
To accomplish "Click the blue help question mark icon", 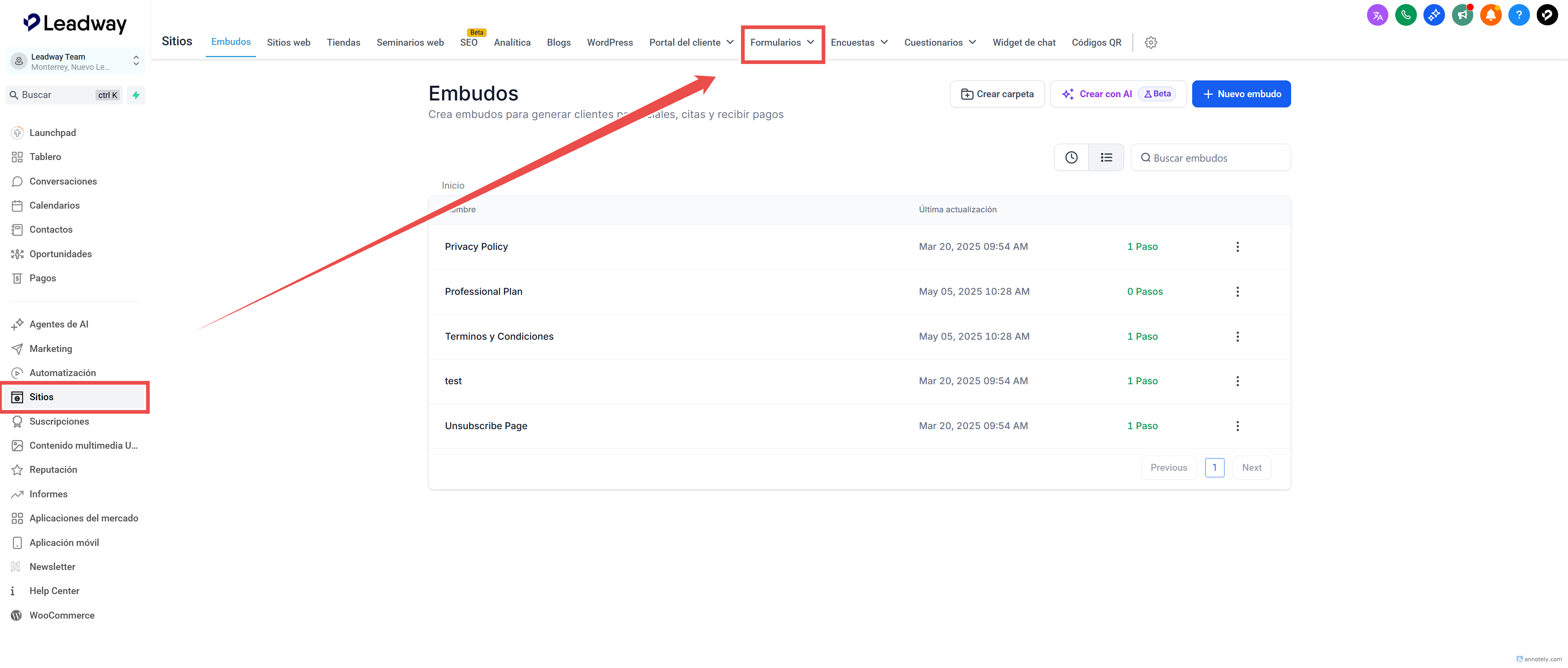I will 1518,15.
